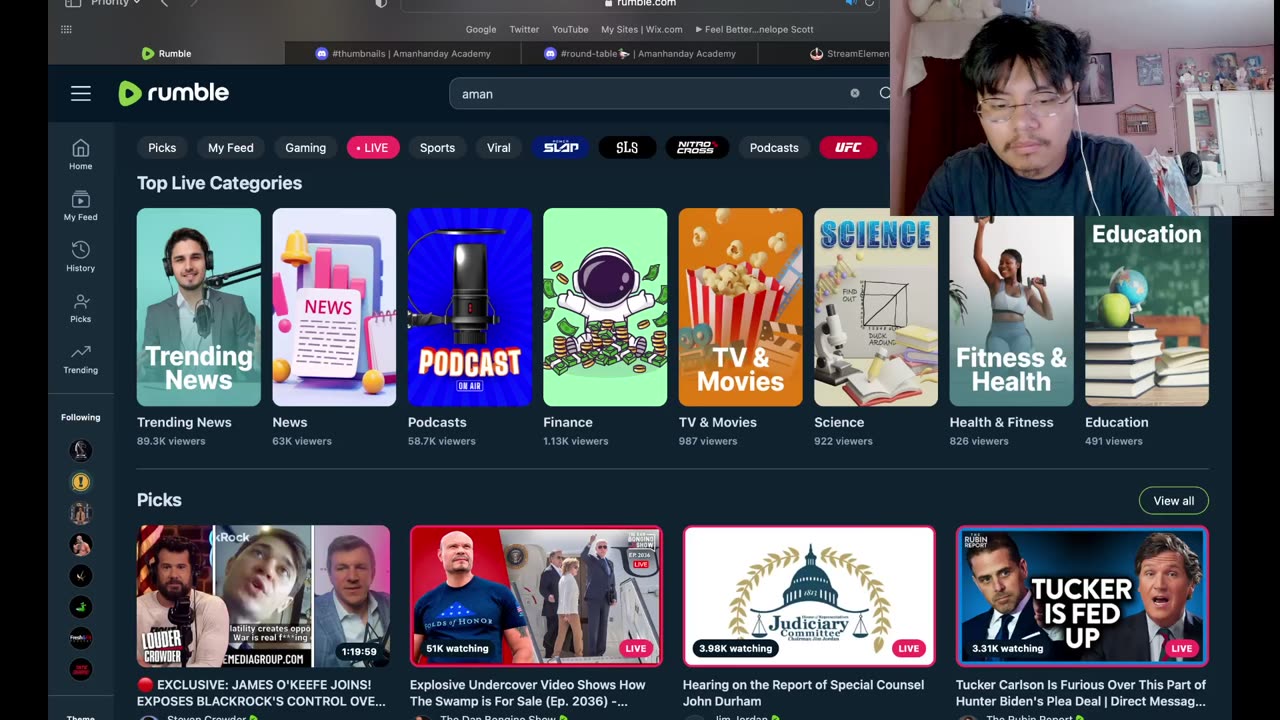Open the Safari bookmarks grid icon
This screenshot has height=720, width=1280.
(66, 29)
